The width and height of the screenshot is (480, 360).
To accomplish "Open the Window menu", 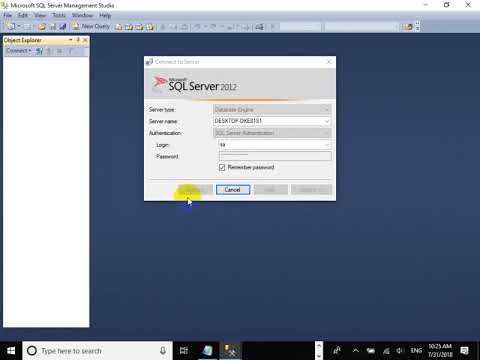I will (x=82, y=15).
